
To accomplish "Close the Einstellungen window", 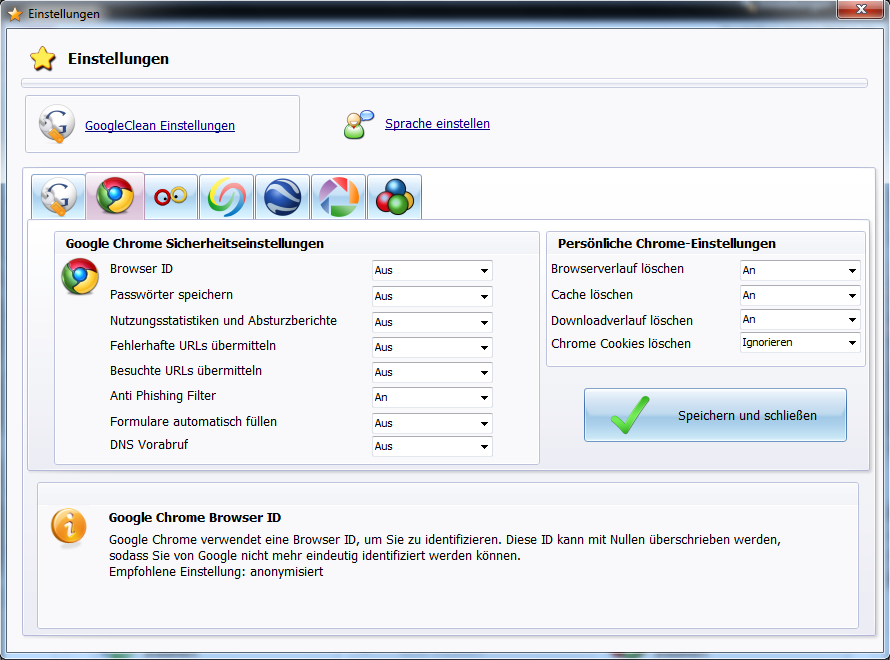I will [x=860, y=9].
